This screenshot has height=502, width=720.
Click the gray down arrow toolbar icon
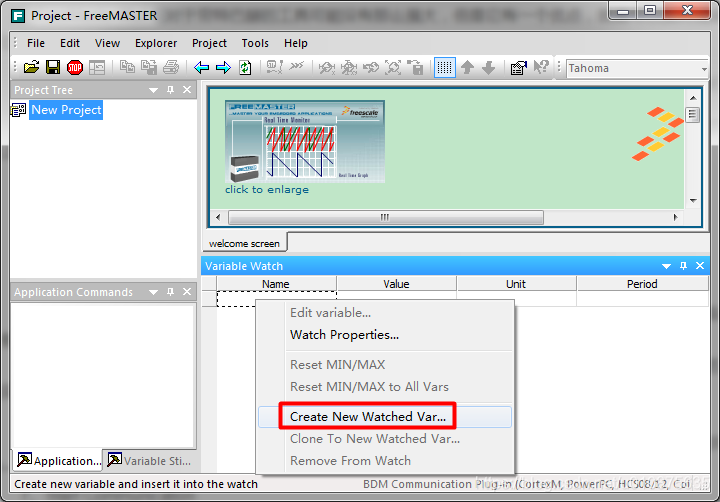[489, 68]
